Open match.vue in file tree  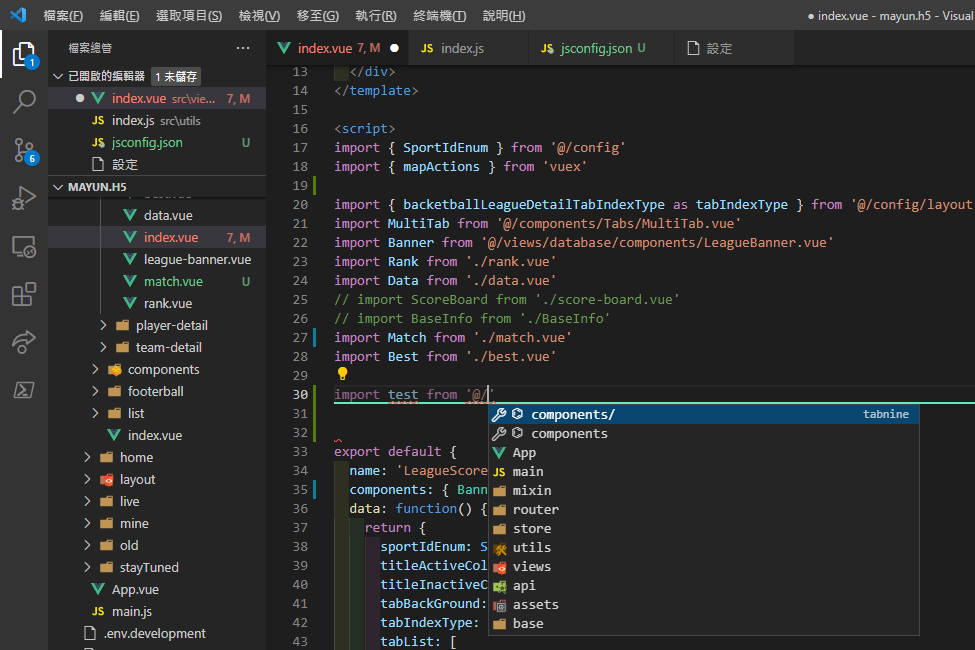pyautogui.click(x=173, y=281)
